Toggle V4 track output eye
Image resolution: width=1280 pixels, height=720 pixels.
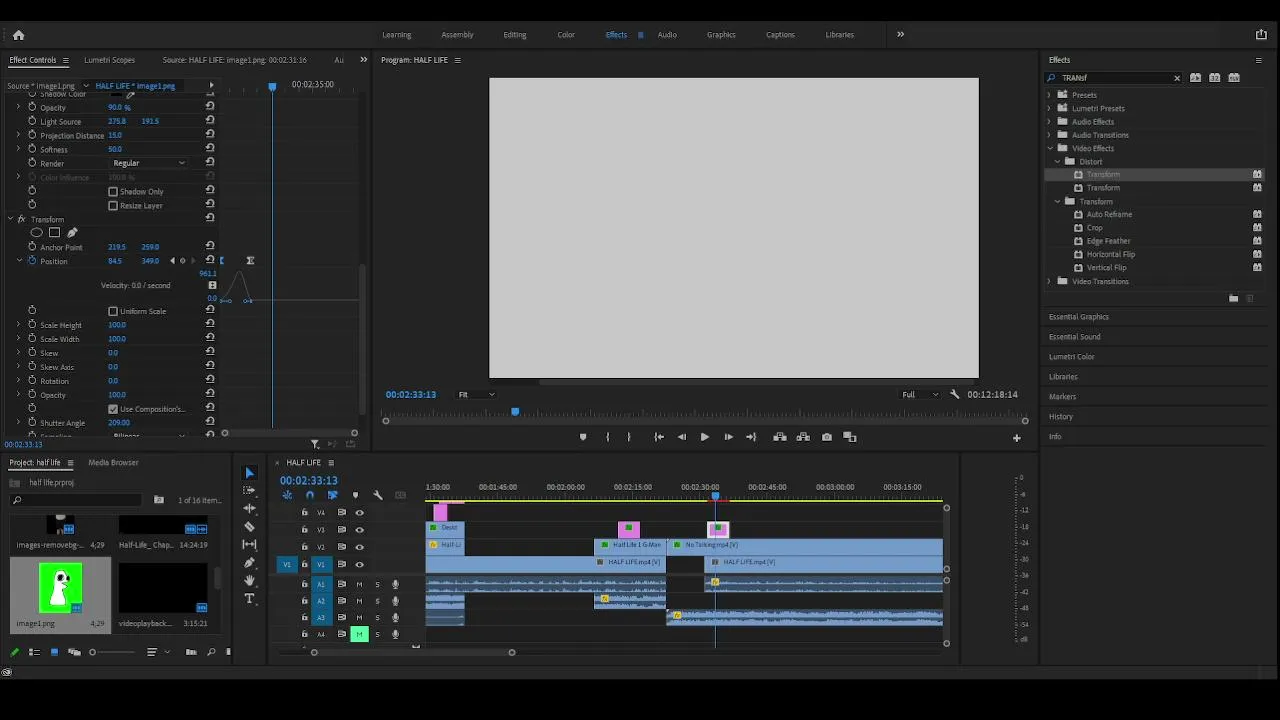point(360,513)
